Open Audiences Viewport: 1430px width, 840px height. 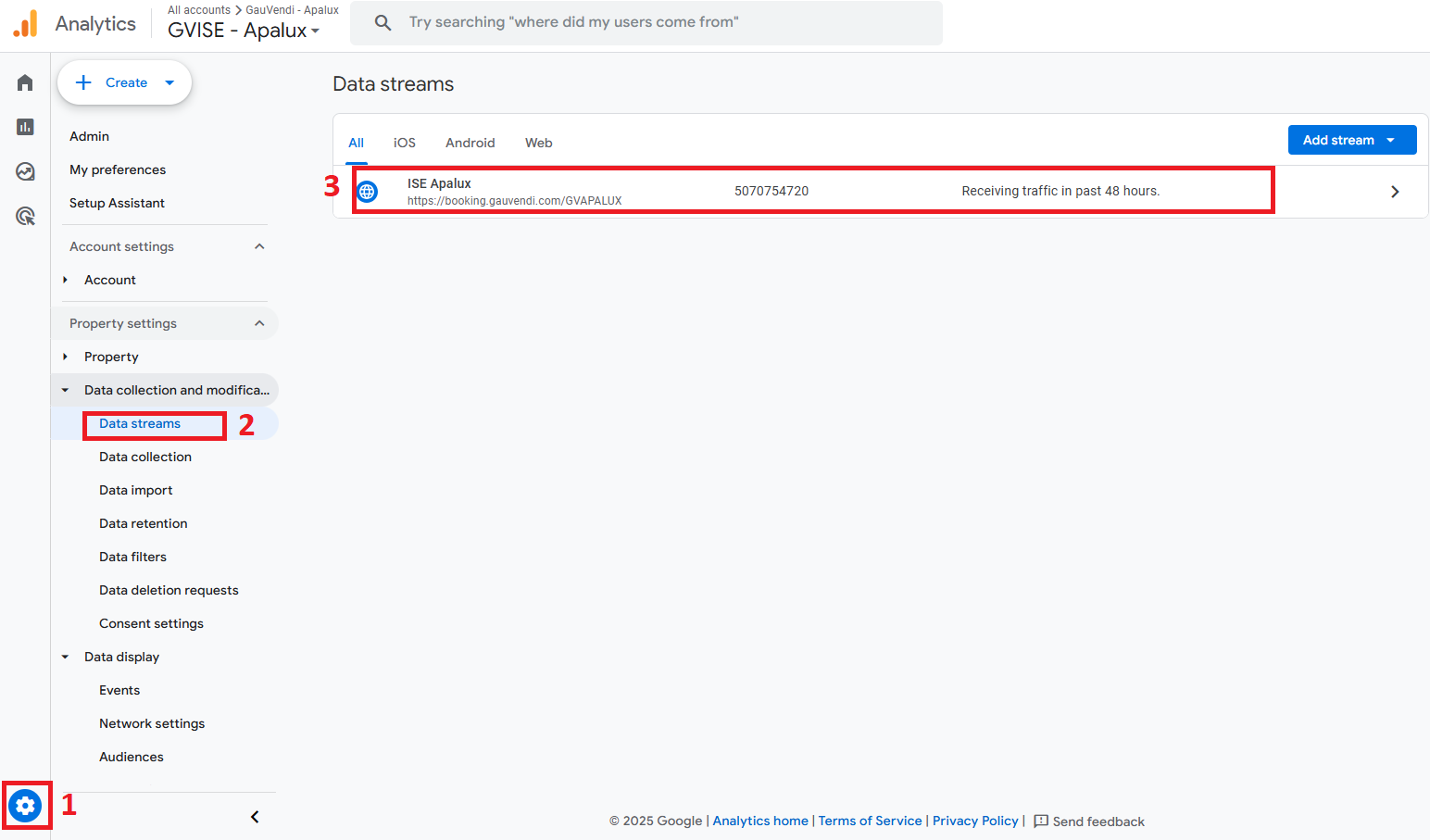tap(132, 757)
